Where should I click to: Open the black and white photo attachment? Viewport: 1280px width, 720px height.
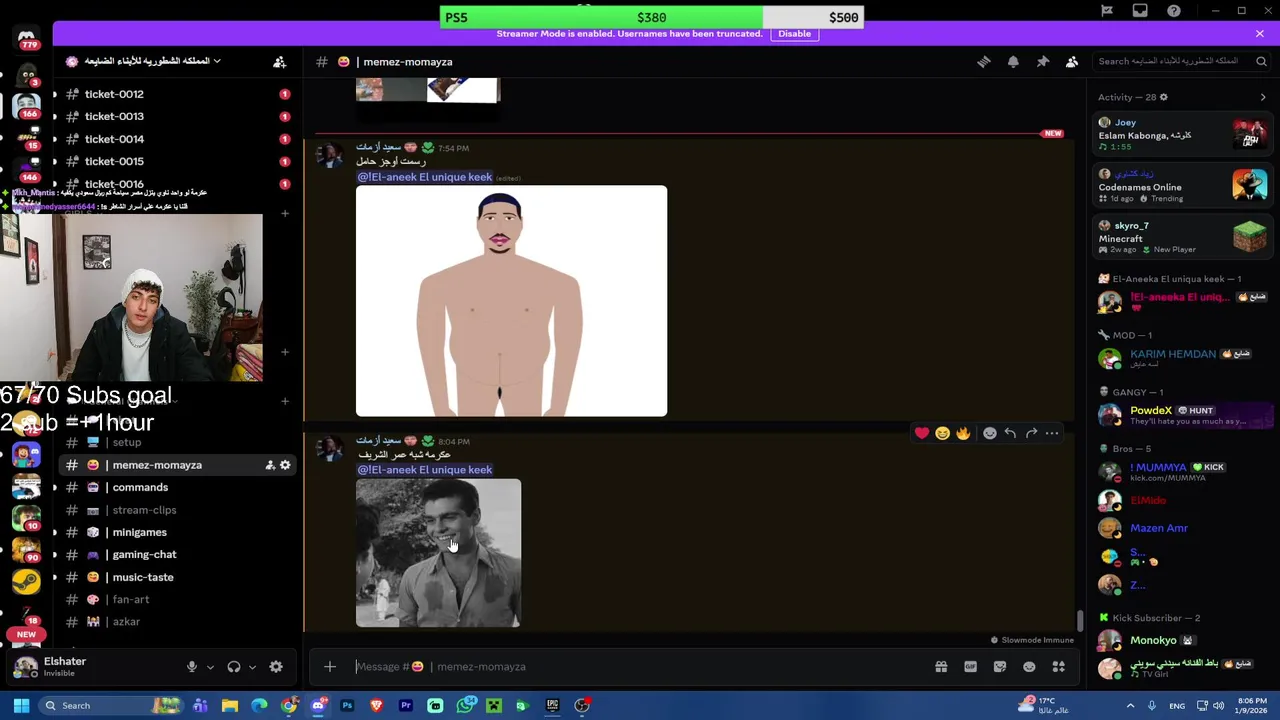click(x=438, y=553)
